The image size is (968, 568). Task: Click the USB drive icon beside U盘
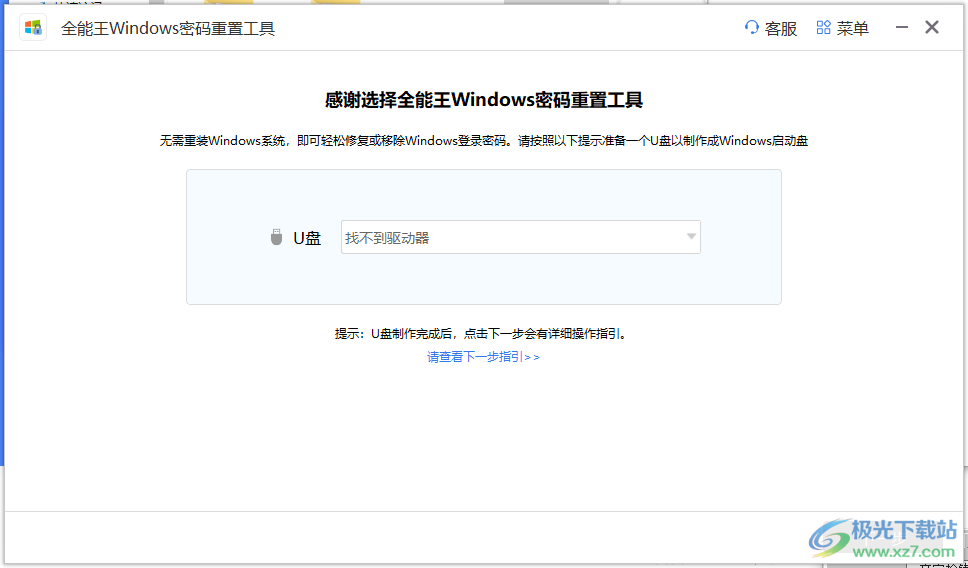[277, 238]
